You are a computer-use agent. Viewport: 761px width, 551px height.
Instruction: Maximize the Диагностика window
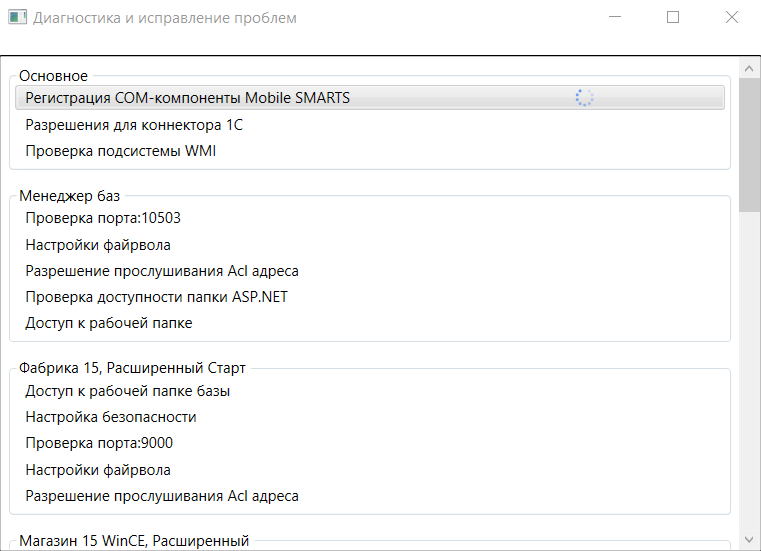673,17
